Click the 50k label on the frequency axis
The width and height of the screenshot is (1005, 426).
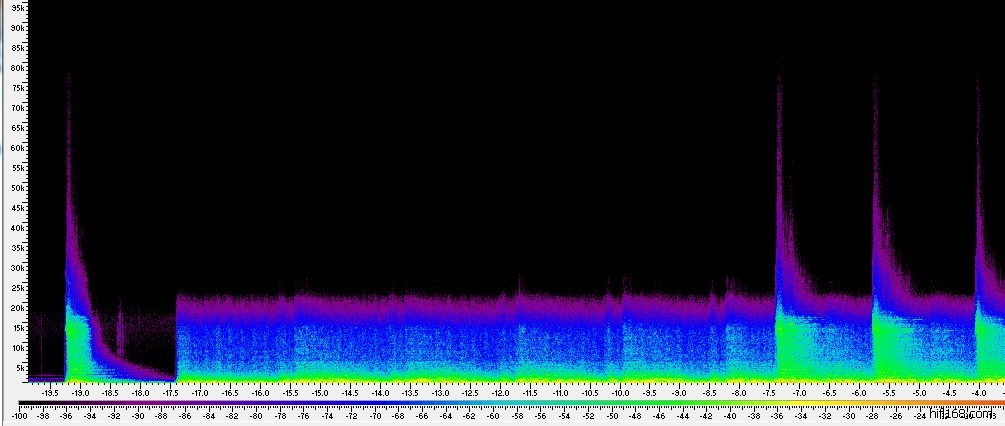pos(16,188)
